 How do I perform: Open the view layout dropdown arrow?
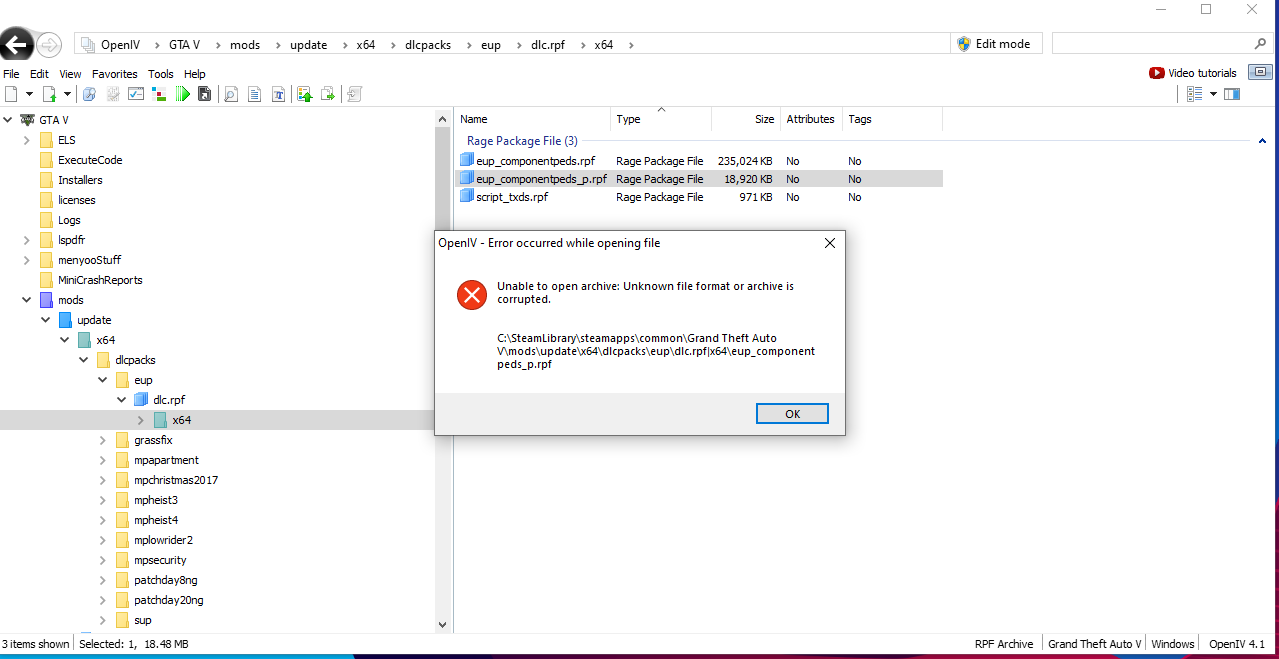point(1213,94)
